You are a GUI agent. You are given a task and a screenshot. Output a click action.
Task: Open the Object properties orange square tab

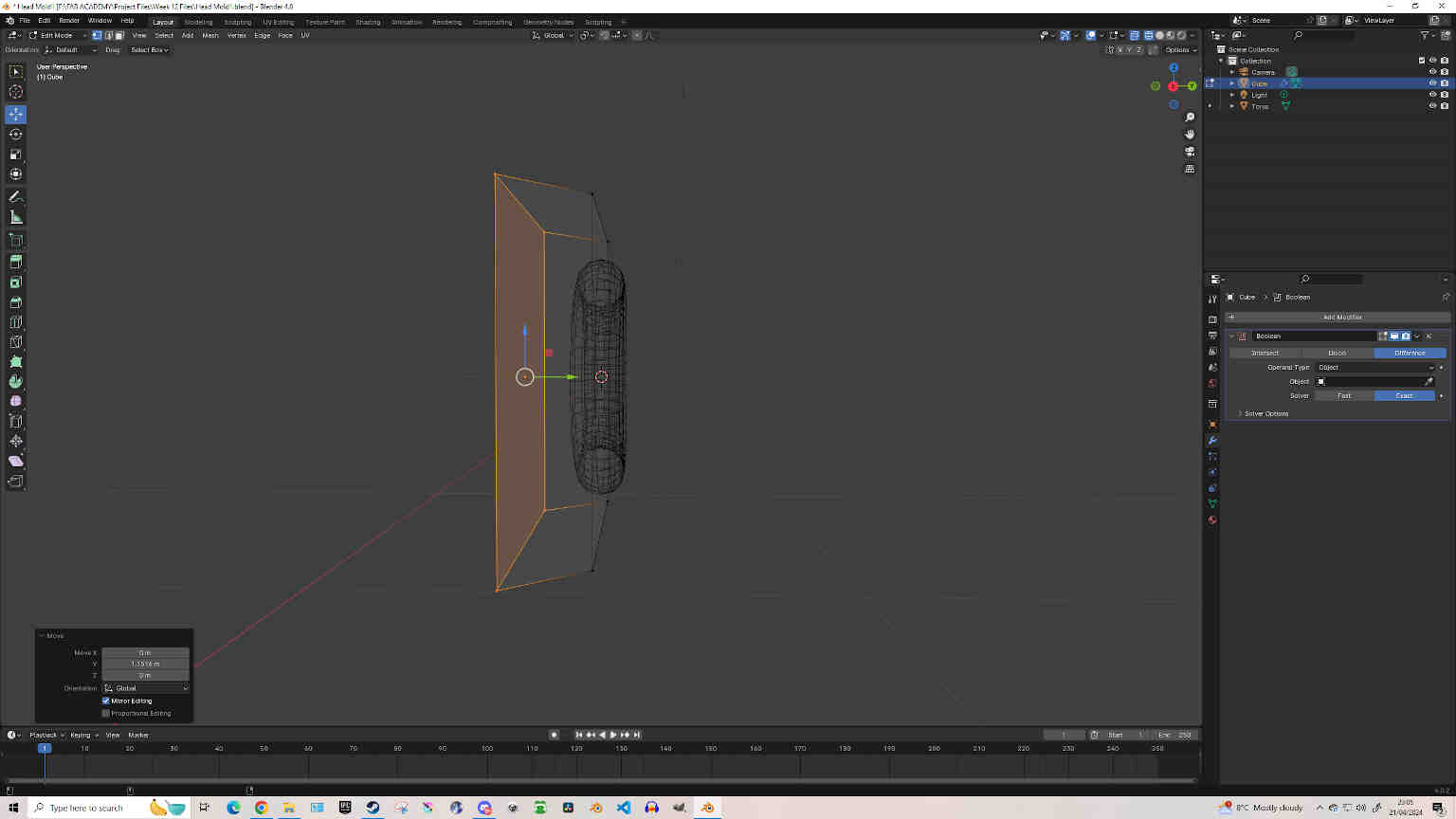click(1212, 425)
